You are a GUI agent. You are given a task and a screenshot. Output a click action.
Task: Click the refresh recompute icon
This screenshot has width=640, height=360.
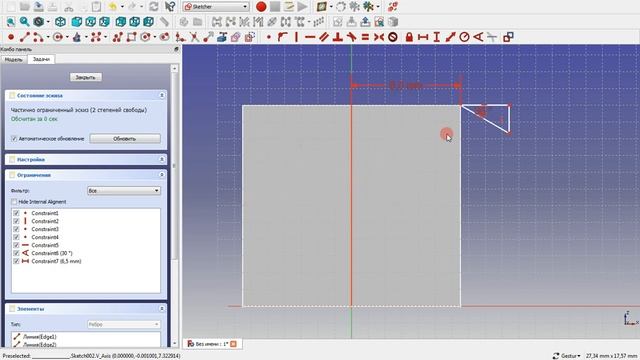154,7
